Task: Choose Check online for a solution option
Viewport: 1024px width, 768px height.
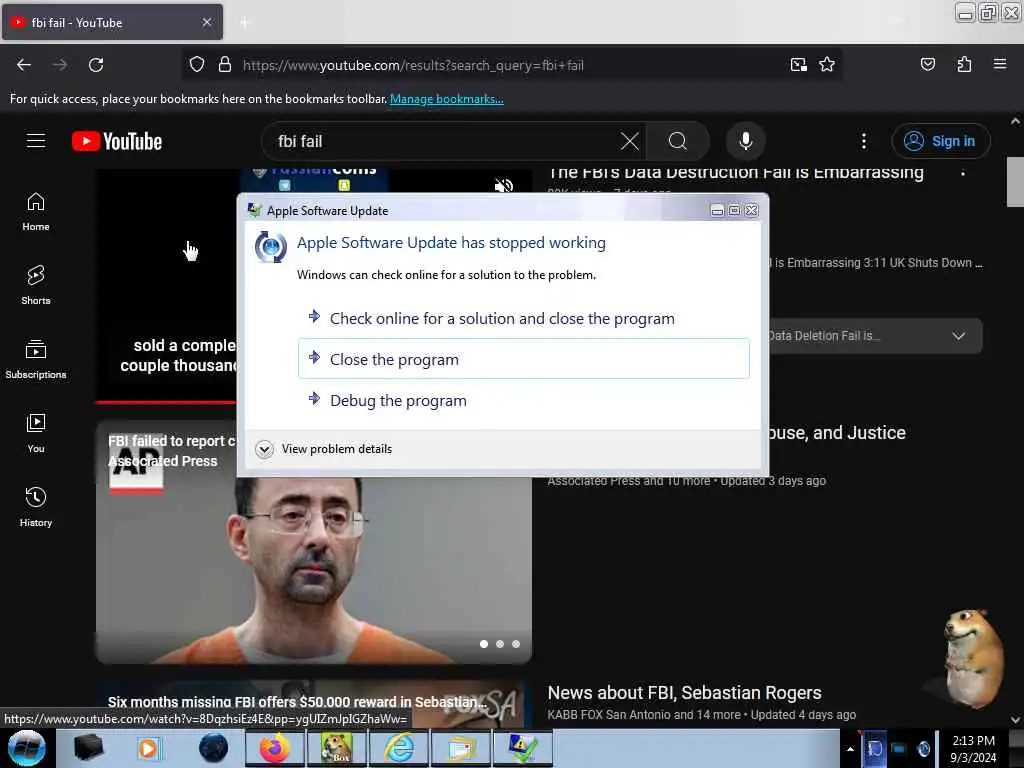Action: pos(524,318)
